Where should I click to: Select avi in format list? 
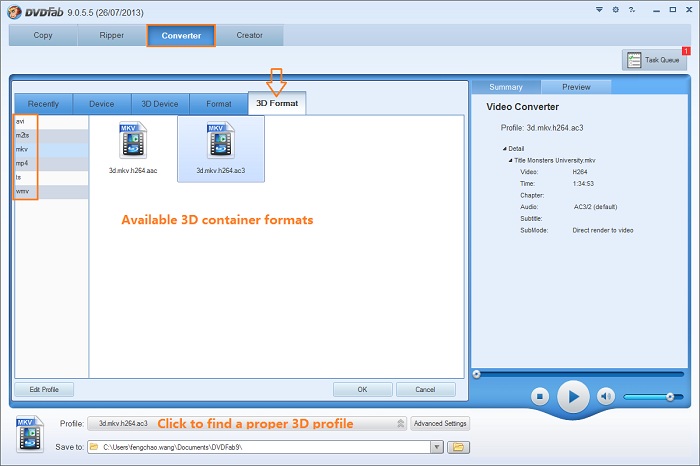tap(52, 121)
